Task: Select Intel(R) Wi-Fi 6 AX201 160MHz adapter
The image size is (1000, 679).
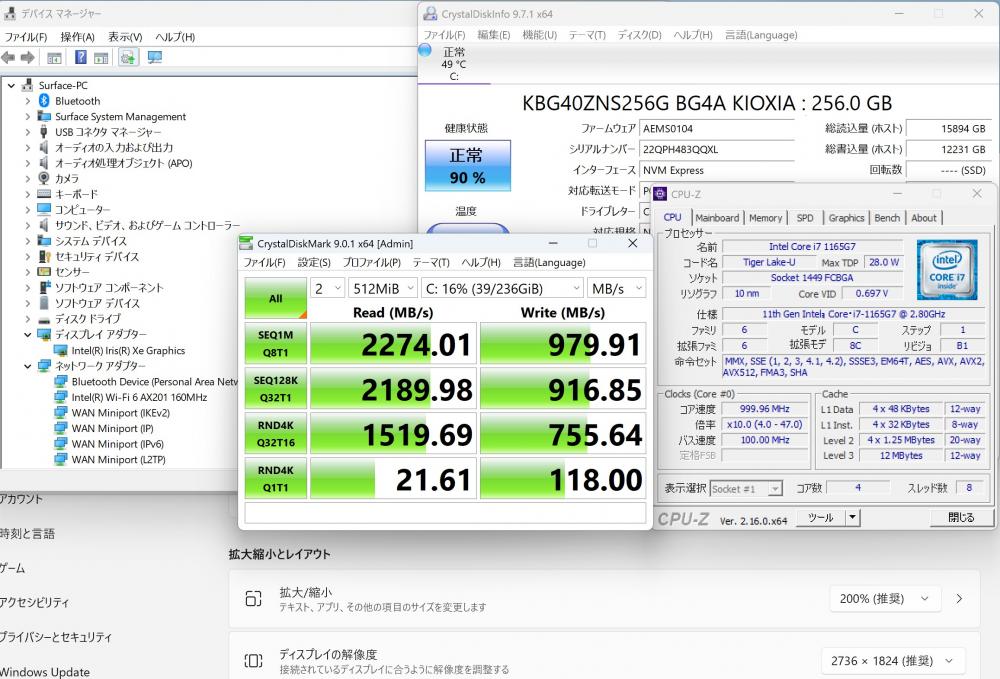Action: pos(139,397)
